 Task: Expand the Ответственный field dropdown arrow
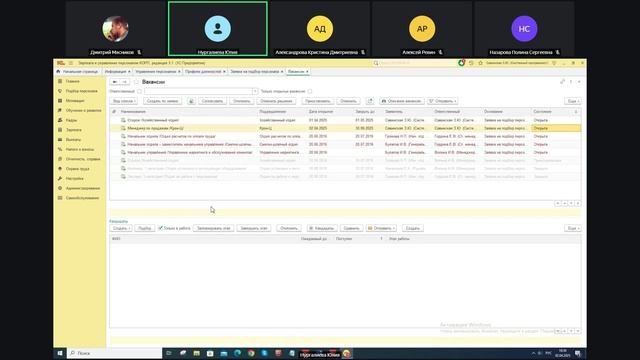(255, 91)
